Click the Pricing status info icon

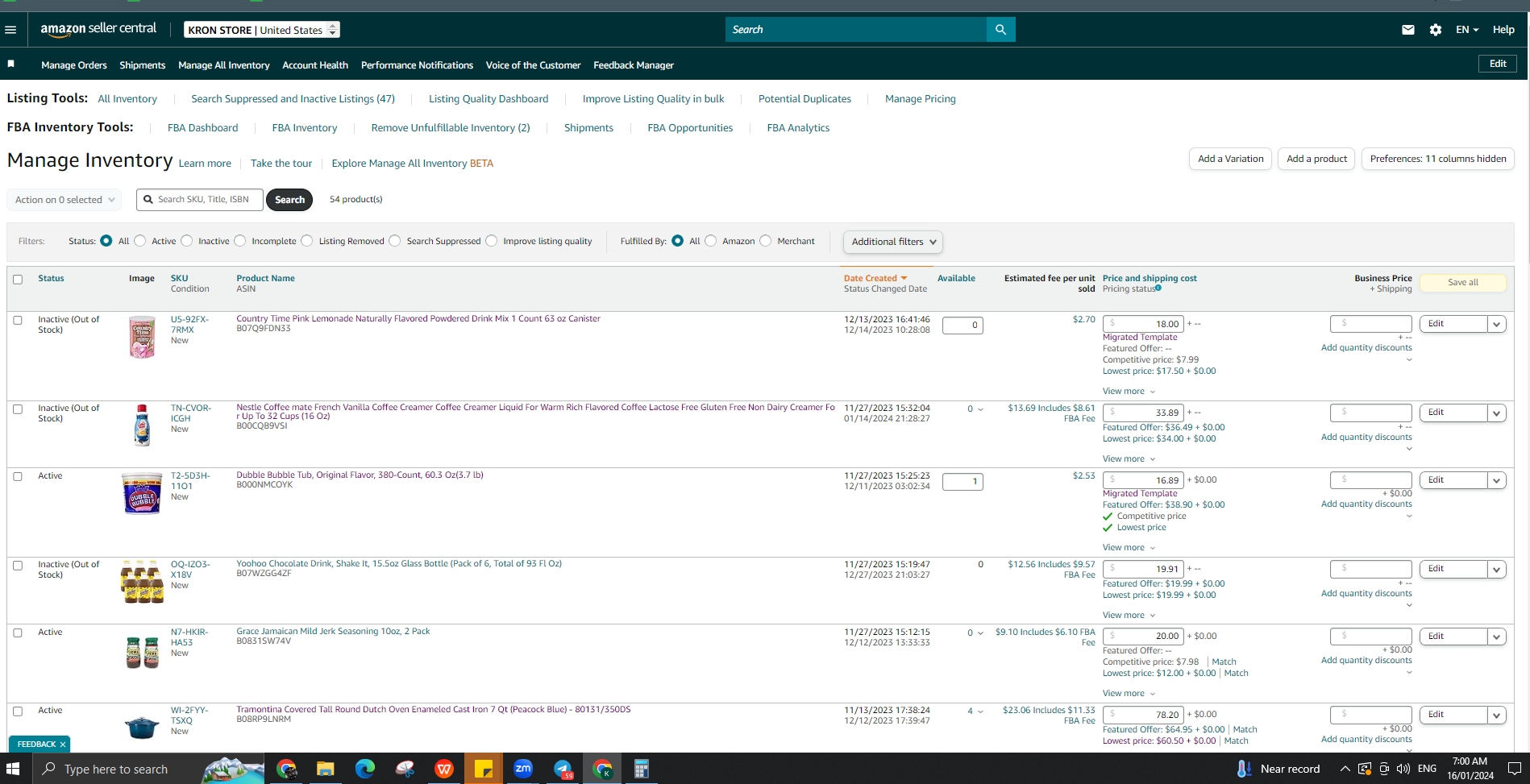(x=1158, y=288)
